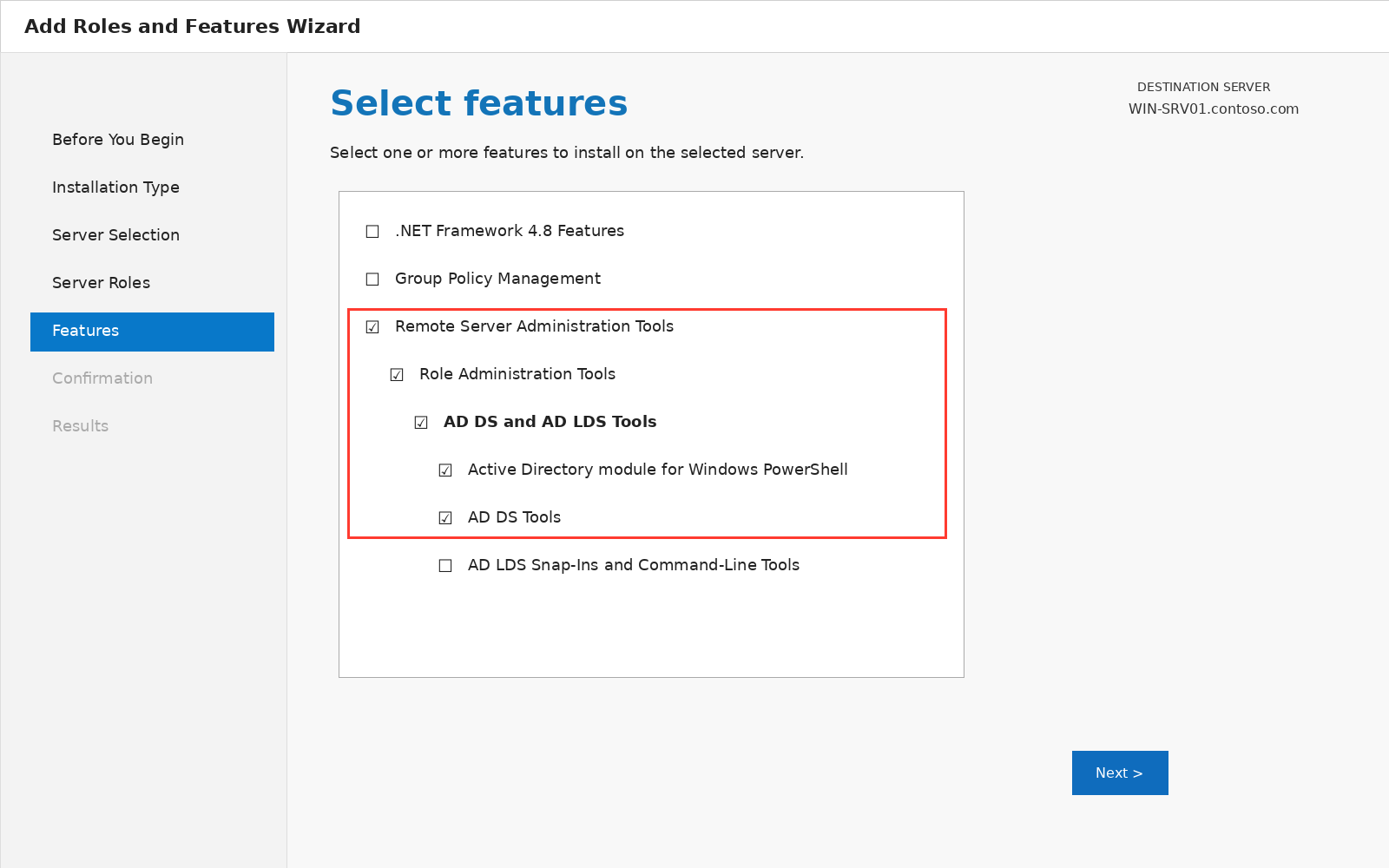
Task: Click the Role Administration Tools label
Action: [x=517, y=374]
